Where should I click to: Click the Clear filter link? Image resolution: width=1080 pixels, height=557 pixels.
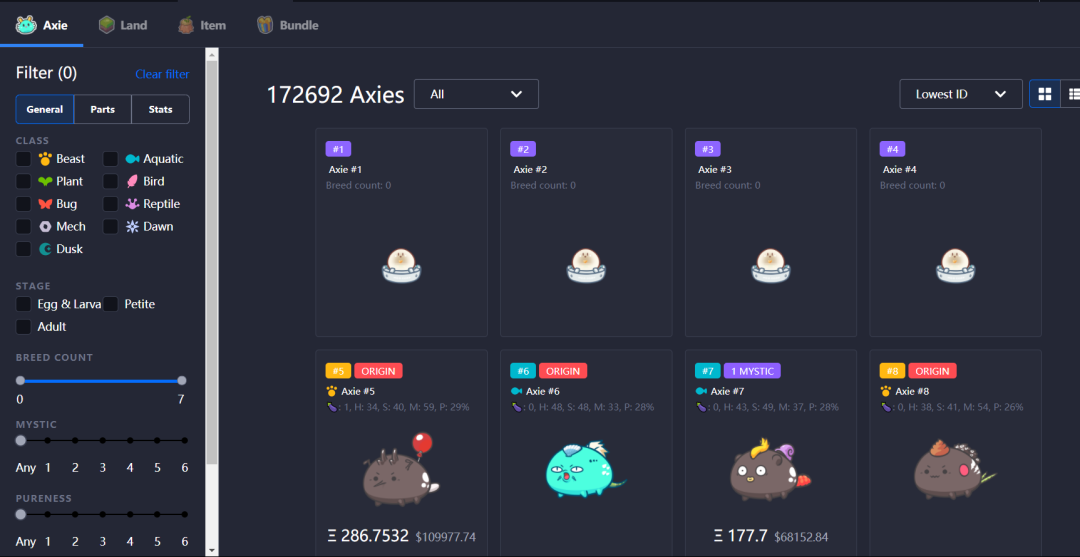click(162, 74)
